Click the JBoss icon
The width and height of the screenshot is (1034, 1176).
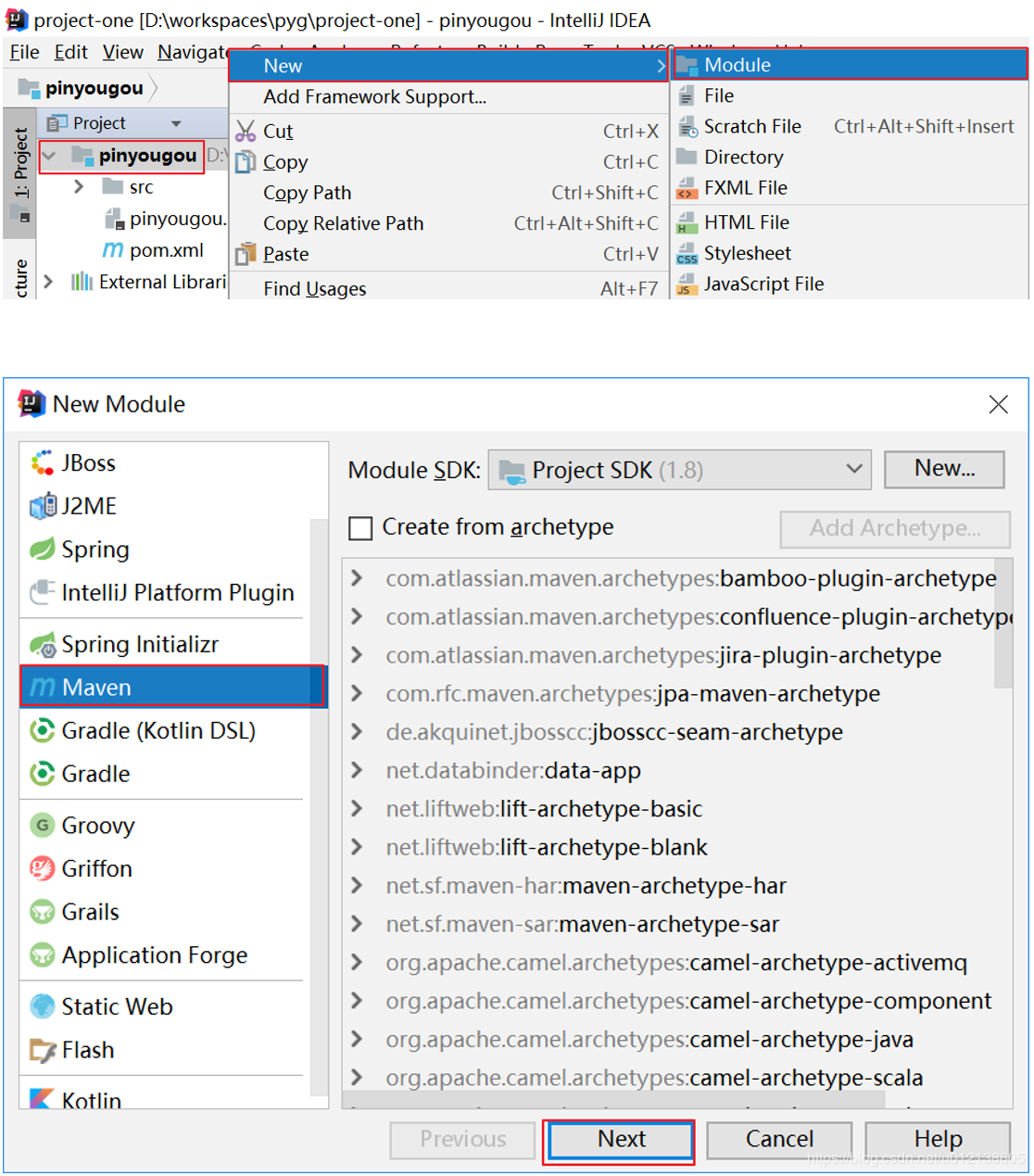pos(43,463)
